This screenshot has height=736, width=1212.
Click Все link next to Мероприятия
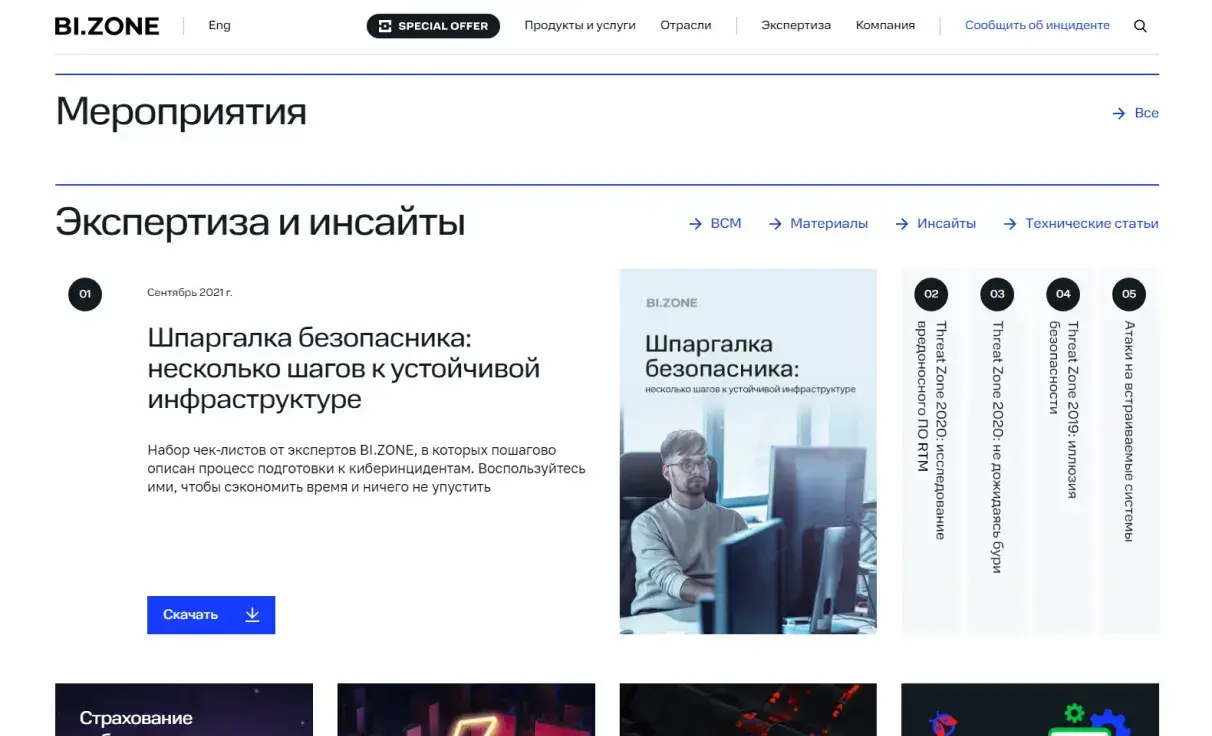point(1136,113)
